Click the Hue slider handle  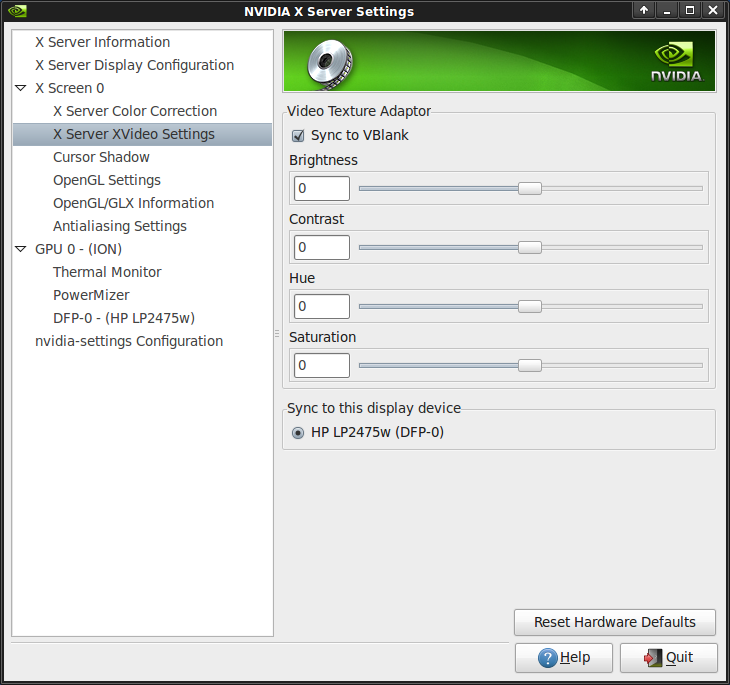pos(530,306)
